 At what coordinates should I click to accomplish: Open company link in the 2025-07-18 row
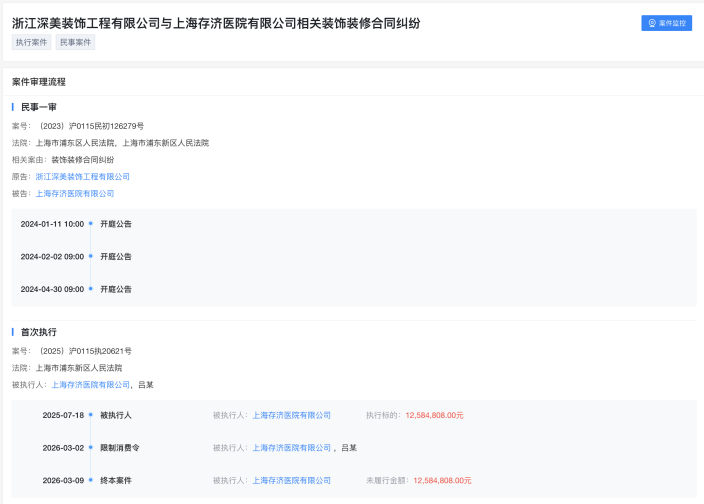[291, 415]
